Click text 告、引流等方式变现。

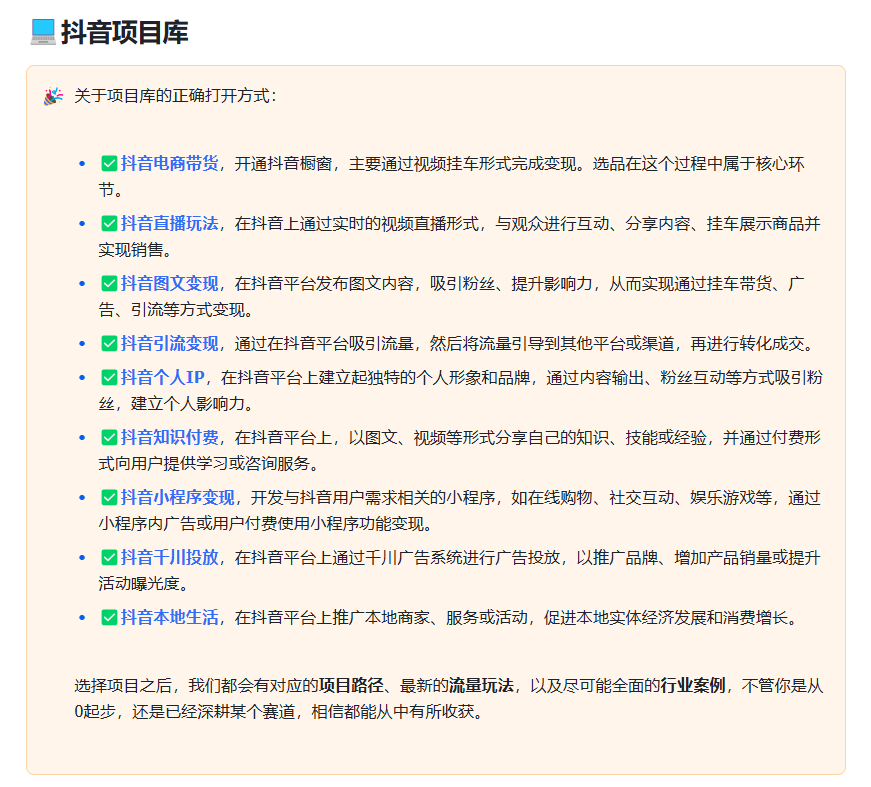click(x=177, y=309)
